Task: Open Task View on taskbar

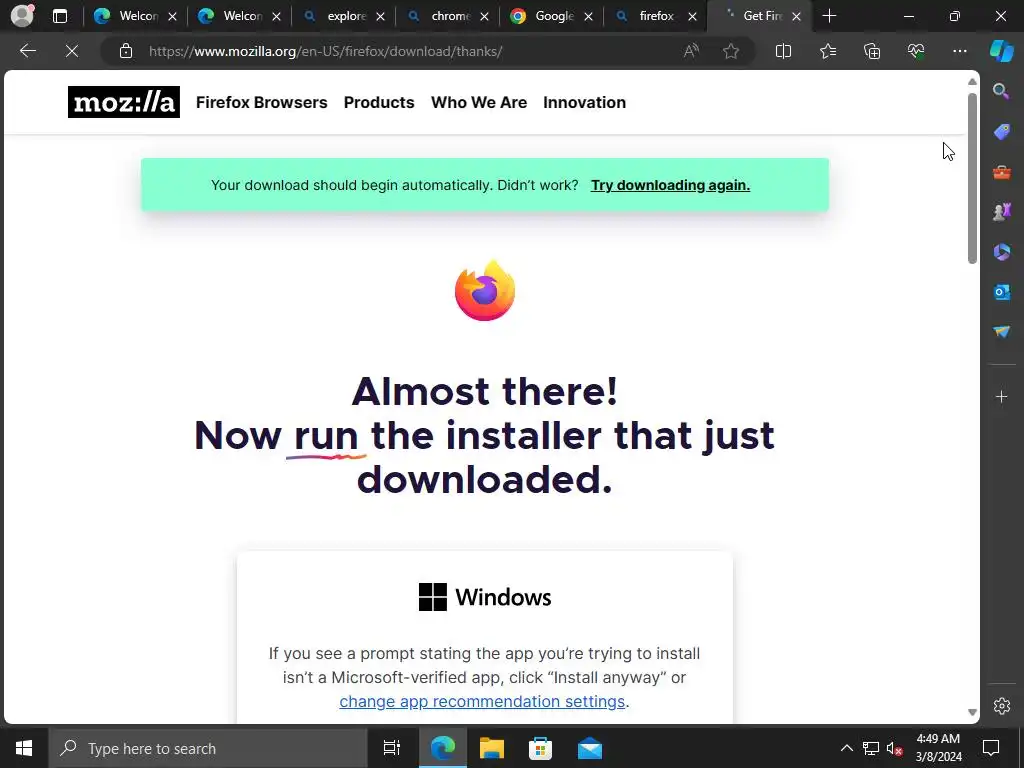Action: (x=391, y=748)
